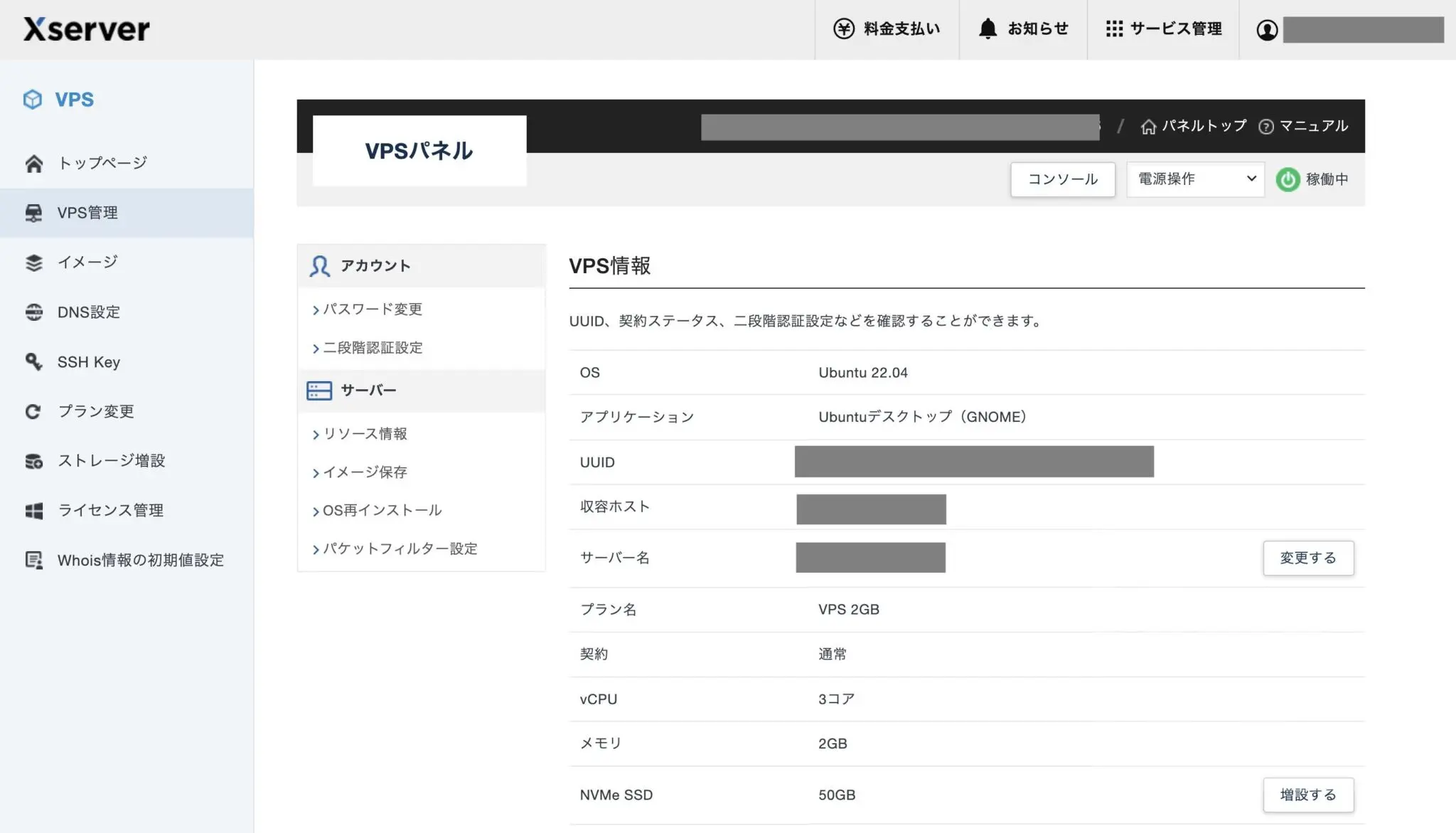Click the service management grid icon

pyautogui.click(x=1114, y=28)
